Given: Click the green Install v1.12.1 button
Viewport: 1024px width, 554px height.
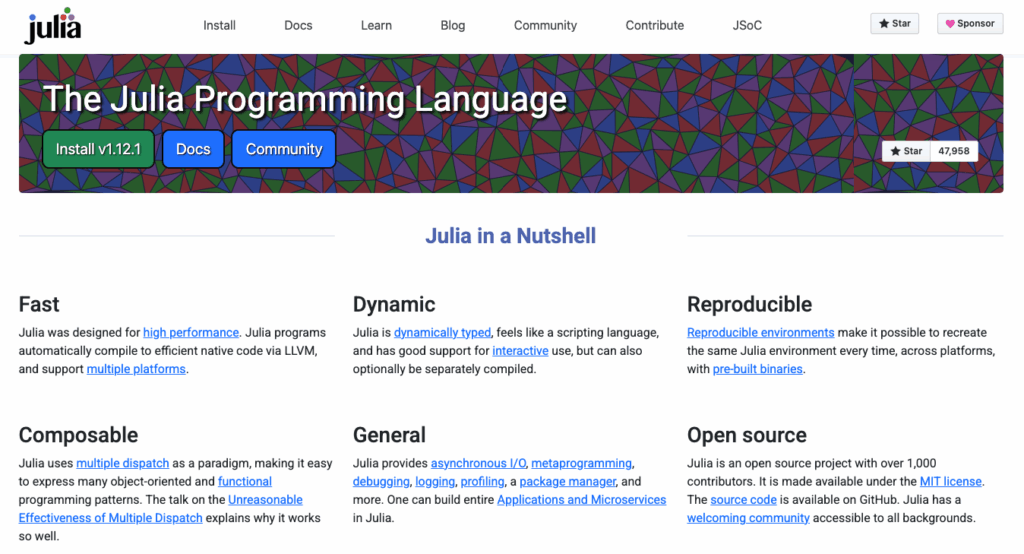Looking at the screenshot, I should (x=98, y=149).
